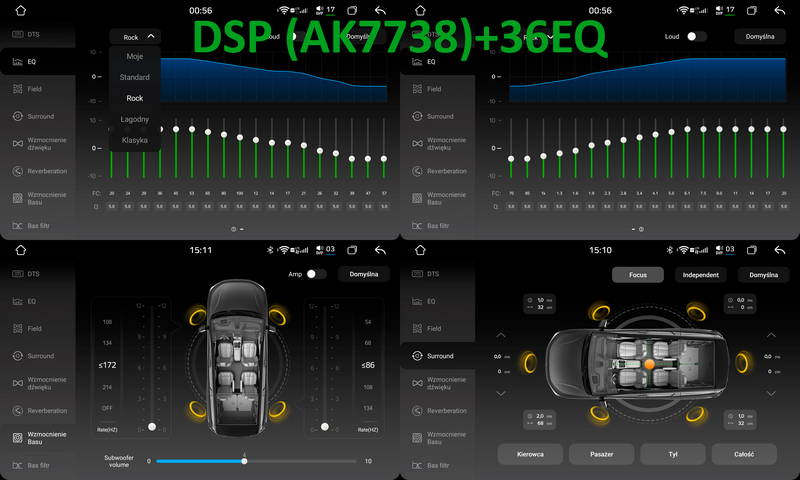Open Wzmocnienie Basu tab on the 15:11 screen
Image resolution: width=800 pixels, height=480 pixels.
click(38, 438)
